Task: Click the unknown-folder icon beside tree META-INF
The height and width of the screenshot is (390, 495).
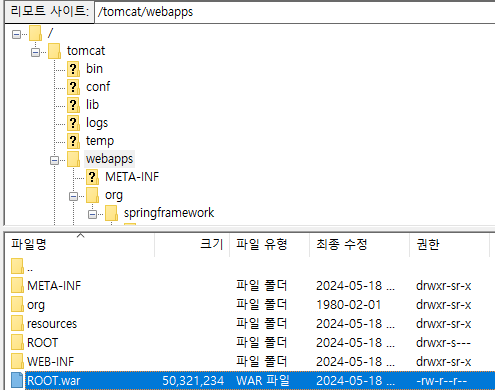Action: tap(92, 177)
